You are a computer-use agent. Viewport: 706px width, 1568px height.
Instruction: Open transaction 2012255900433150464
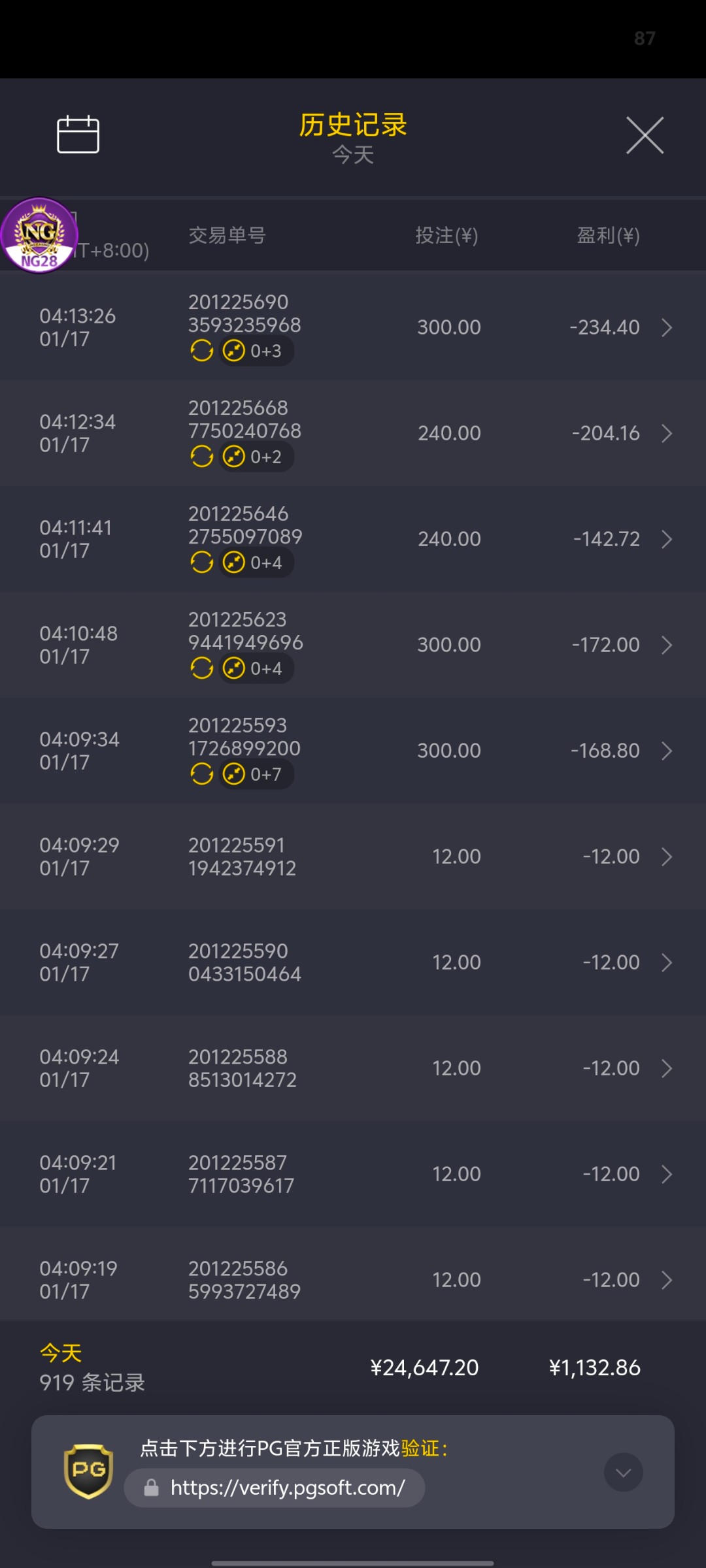[244, 962]
